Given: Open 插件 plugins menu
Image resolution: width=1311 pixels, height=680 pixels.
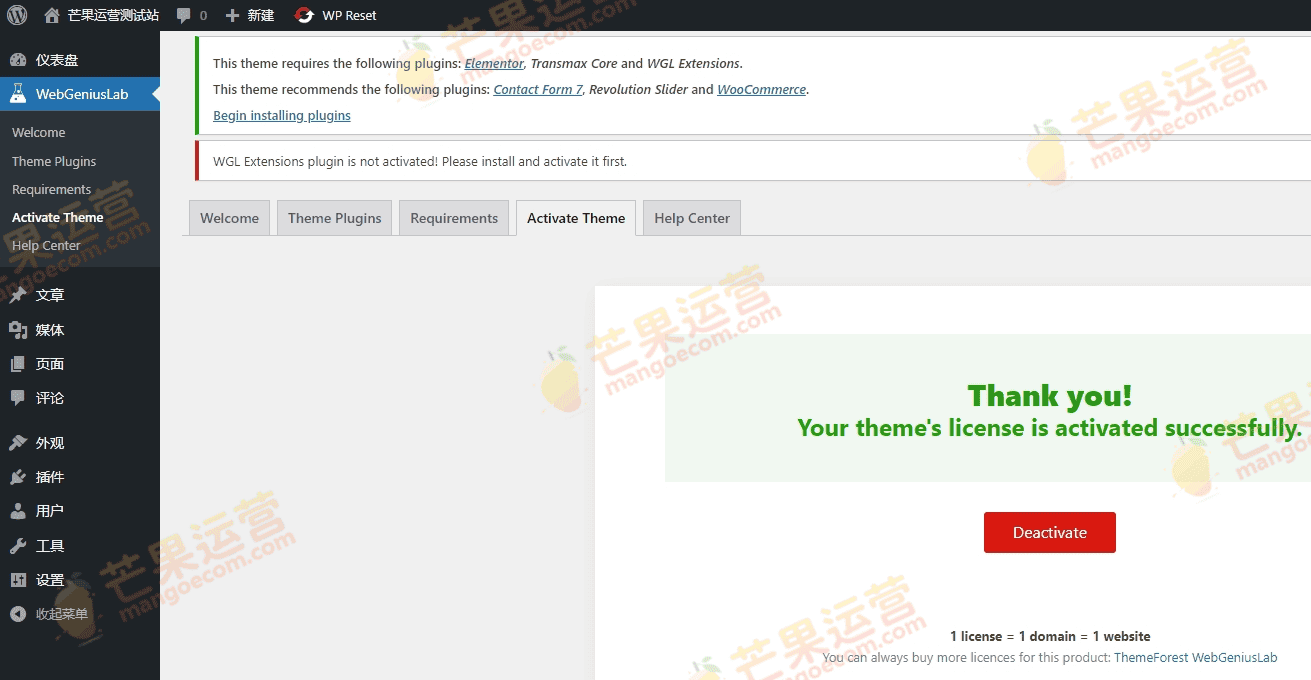Looking at the screenshot, I should 50,477.
